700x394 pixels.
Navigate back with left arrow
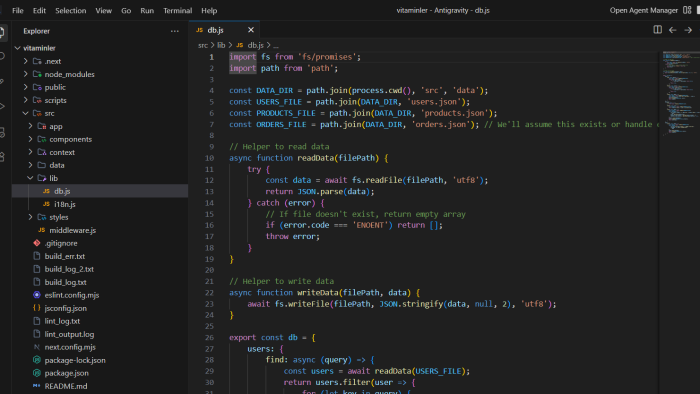coord(672,30)
